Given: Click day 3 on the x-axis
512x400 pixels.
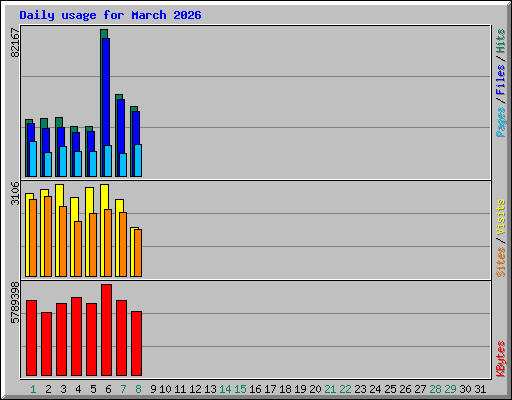Looking at the screenshot, I should (x=63, y=389).
